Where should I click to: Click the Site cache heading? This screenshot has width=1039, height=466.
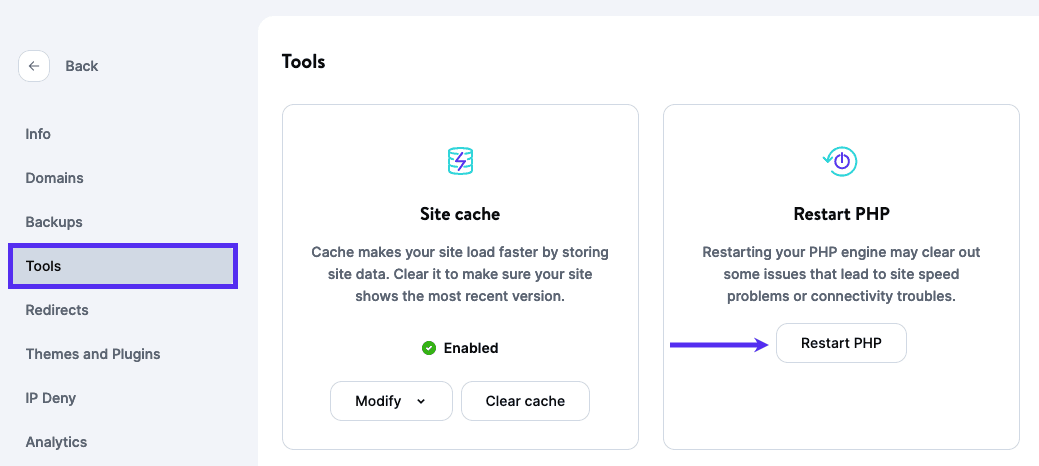pyautogui.click(x=460, y=214)
